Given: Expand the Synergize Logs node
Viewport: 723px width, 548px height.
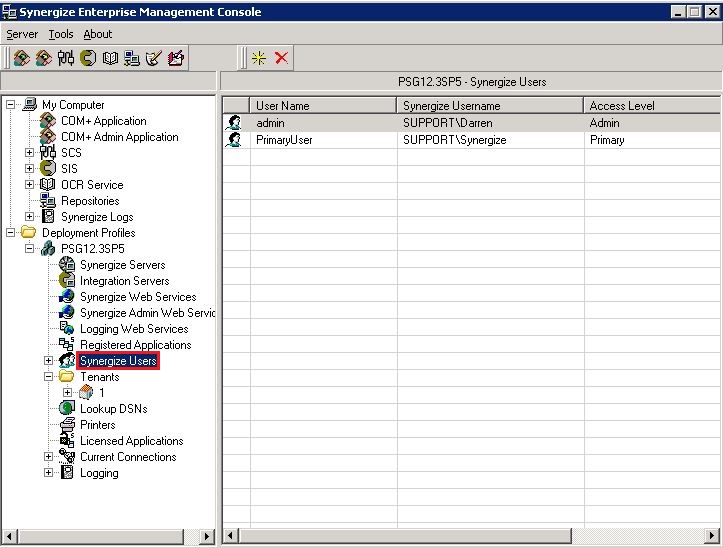Looking at the screenshot, I should pyautogui.click(x=30, y=217).
